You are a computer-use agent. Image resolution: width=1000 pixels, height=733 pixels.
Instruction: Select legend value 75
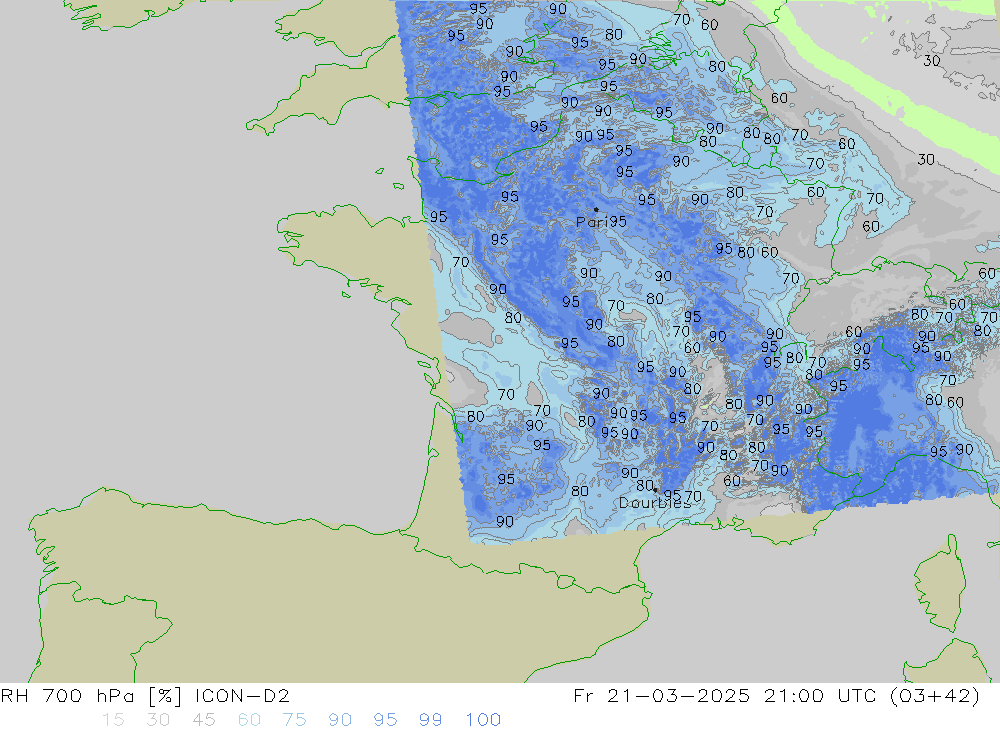[x=294, y=720]
